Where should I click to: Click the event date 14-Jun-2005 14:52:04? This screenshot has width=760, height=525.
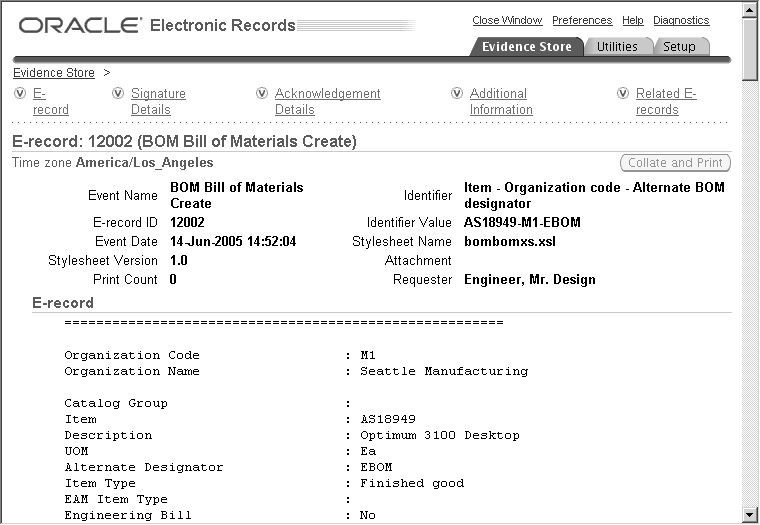tap(233, 241)
